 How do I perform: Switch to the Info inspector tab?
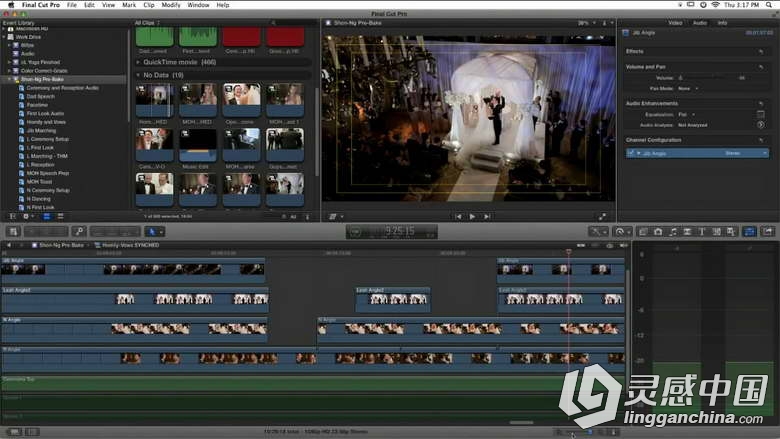(x=722, y=23)
